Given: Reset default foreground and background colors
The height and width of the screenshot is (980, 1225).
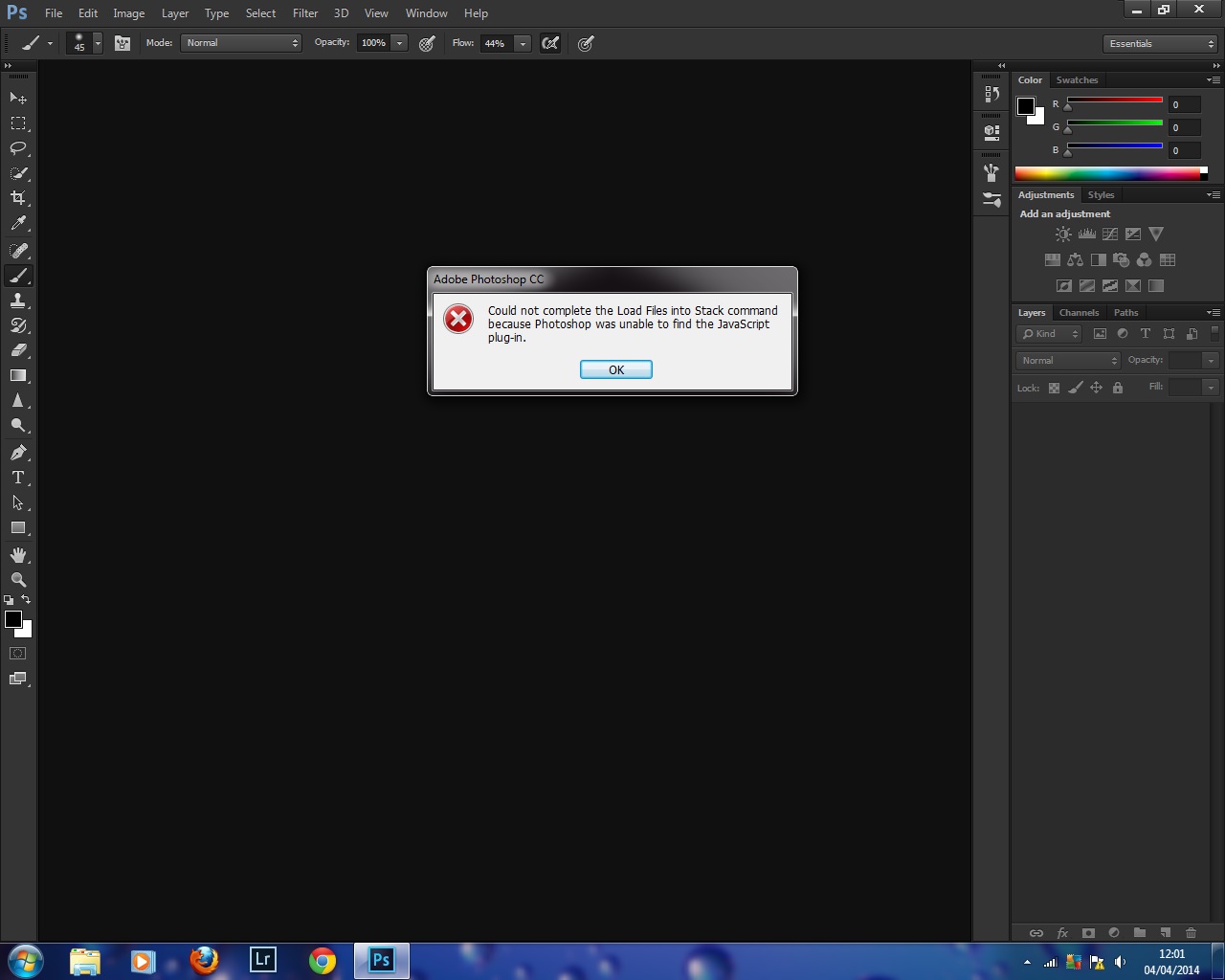Looking at the screenshot, I should point(9,600).
